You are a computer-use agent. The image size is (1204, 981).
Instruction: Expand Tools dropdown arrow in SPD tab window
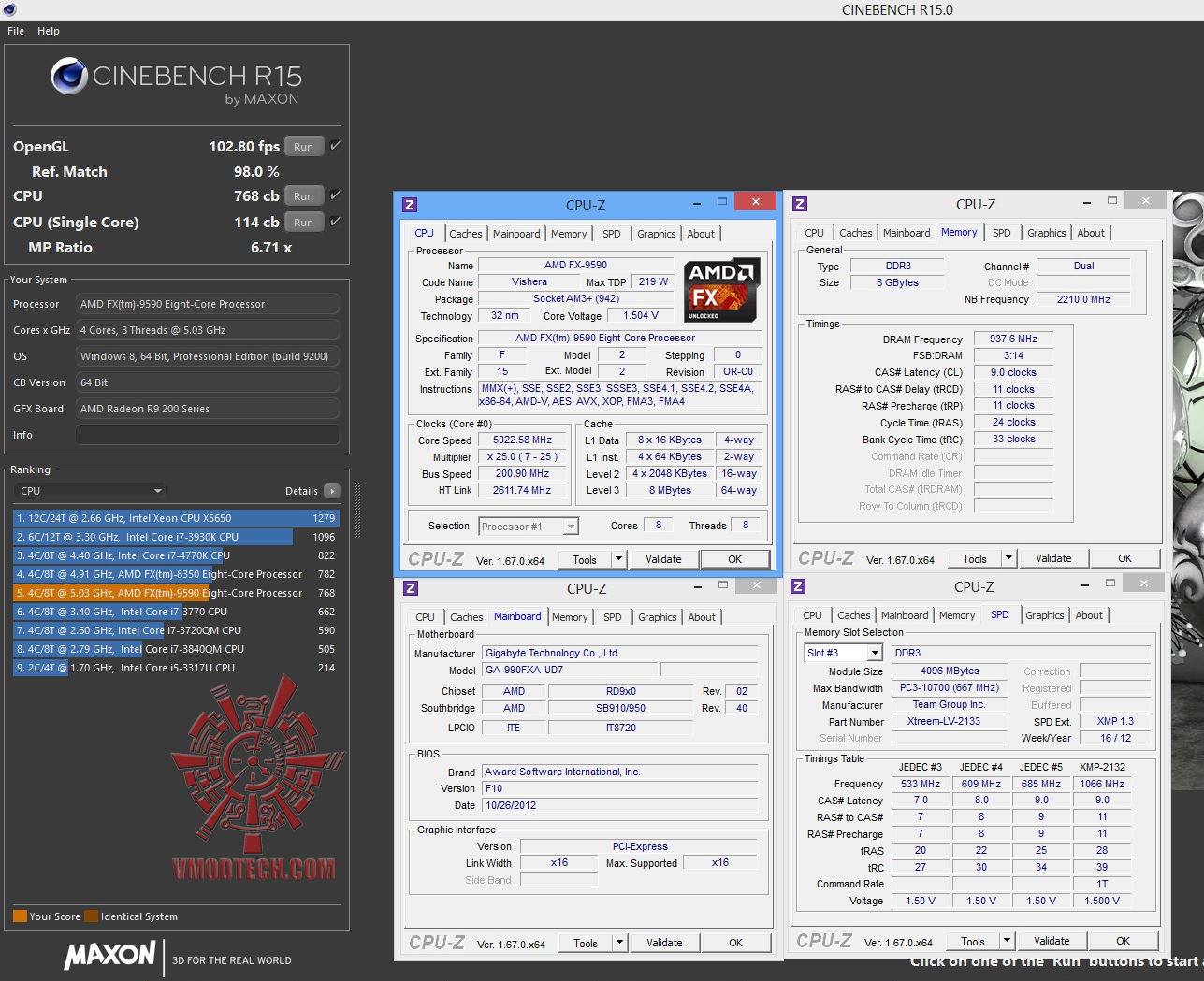pos(1007,941)
